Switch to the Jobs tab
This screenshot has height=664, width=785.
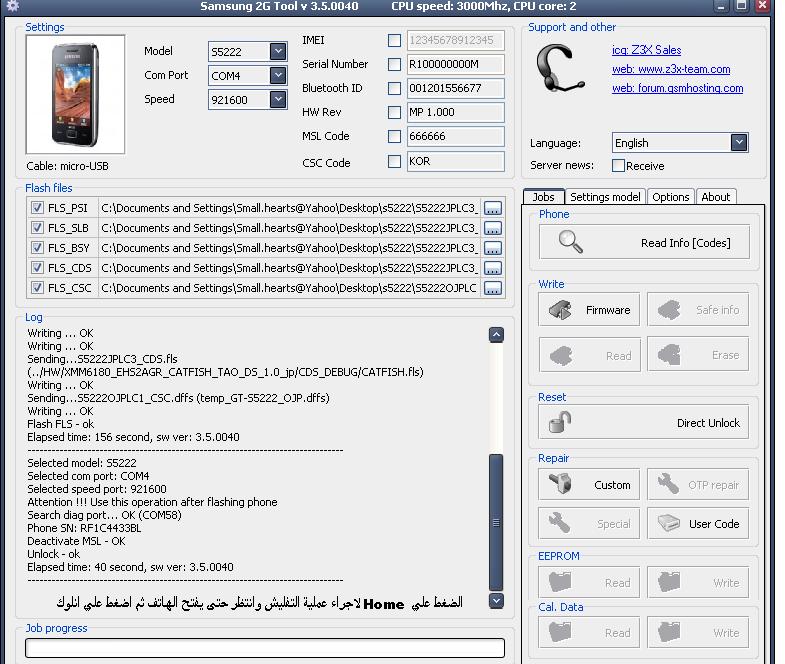point(544,197)
